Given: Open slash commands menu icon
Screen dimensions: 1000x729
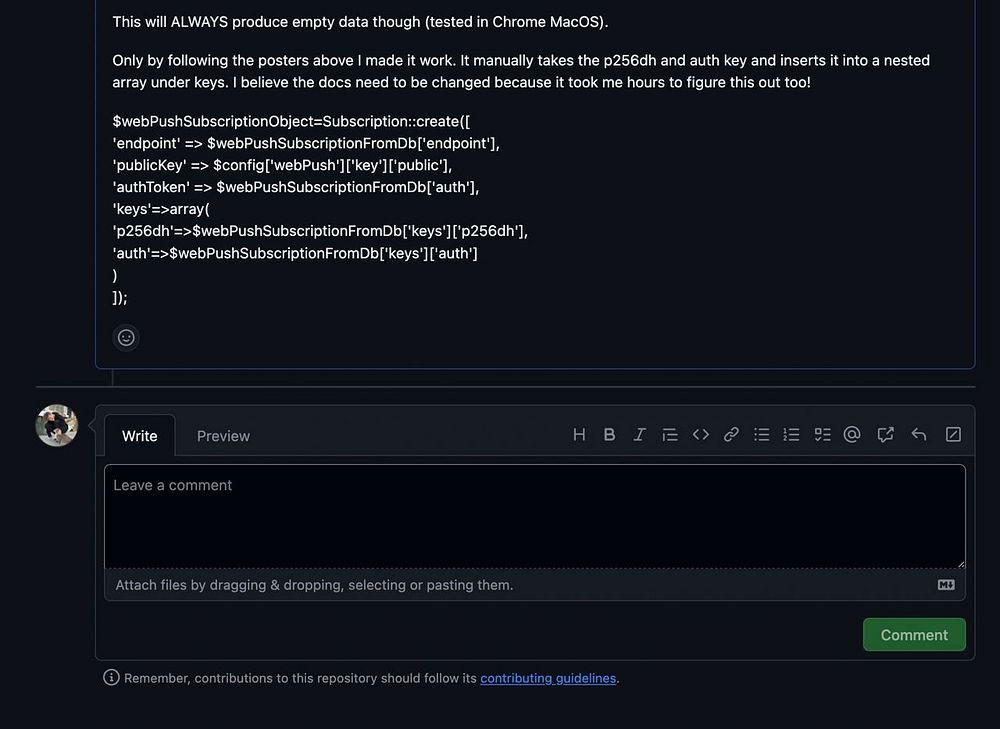Looking at the screenshot, I should 953,435.
